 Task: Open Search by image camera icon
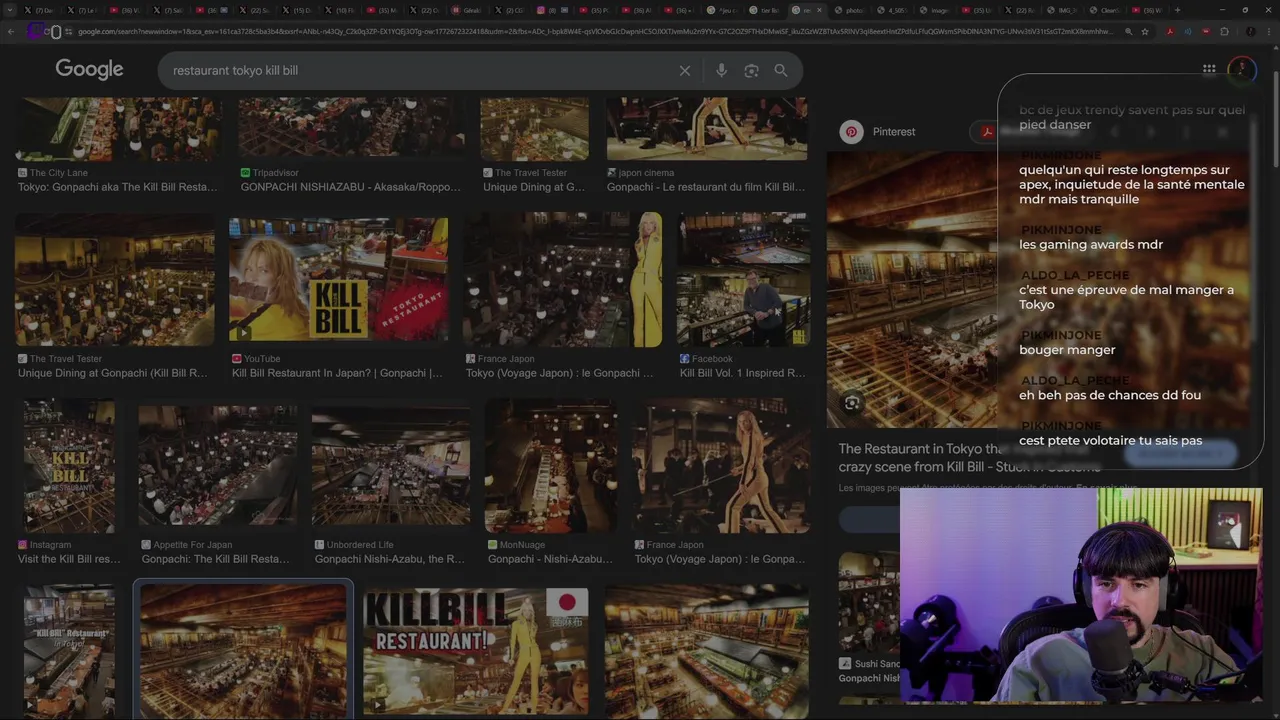(751, 71)
